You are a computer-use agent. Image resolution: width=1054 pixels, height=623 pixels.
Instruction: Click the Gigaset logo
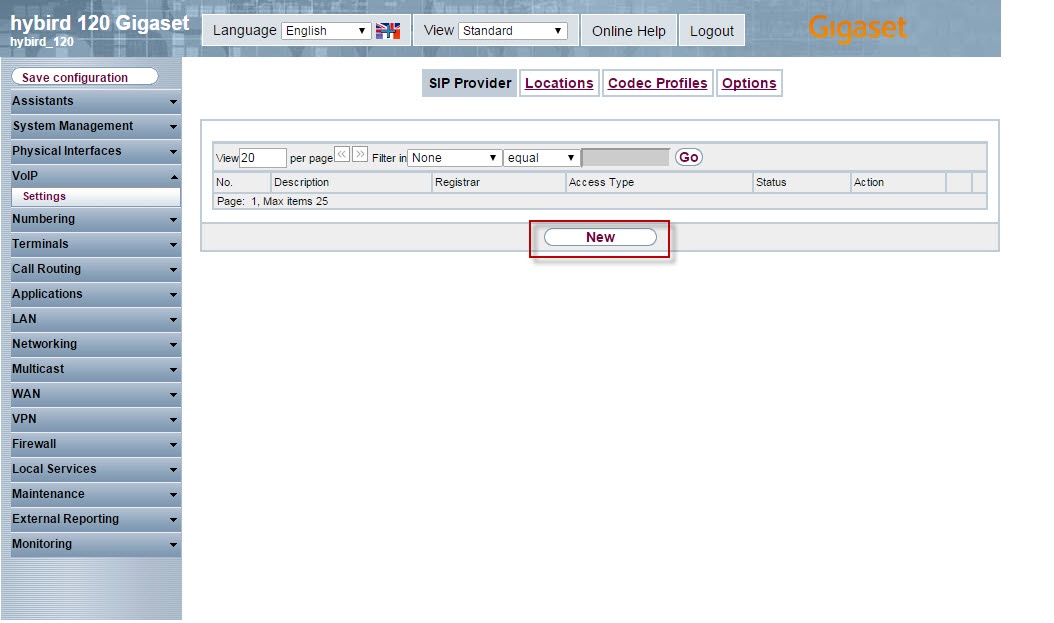click(x=857, y=28)
